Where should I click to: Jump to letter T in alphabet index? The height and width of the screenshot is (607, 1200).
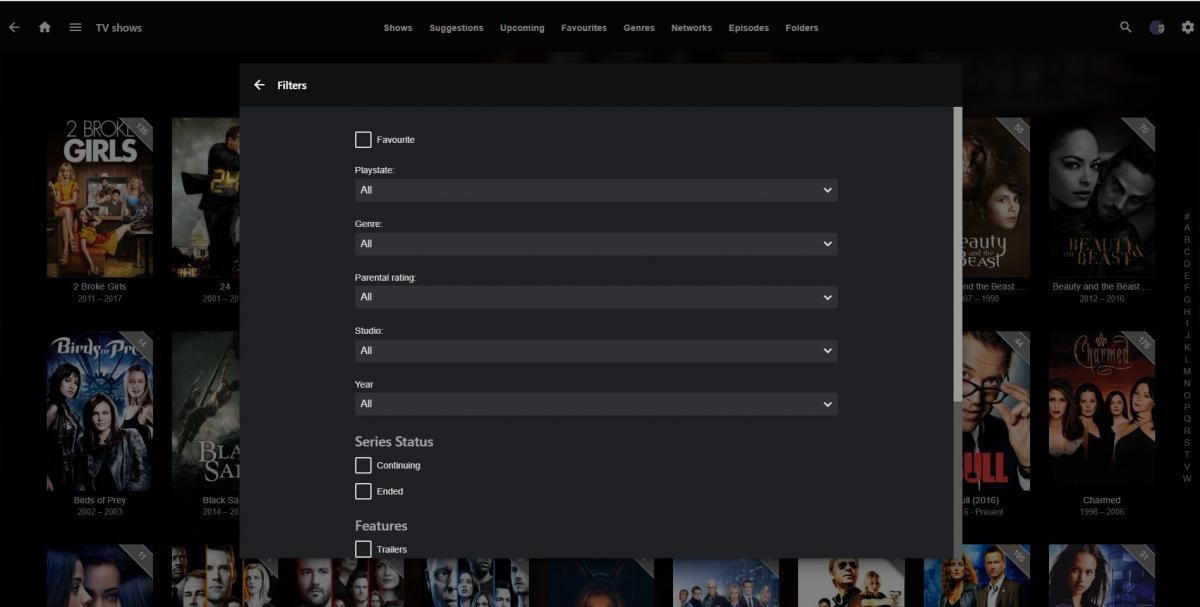click(x=1187, y=454)
